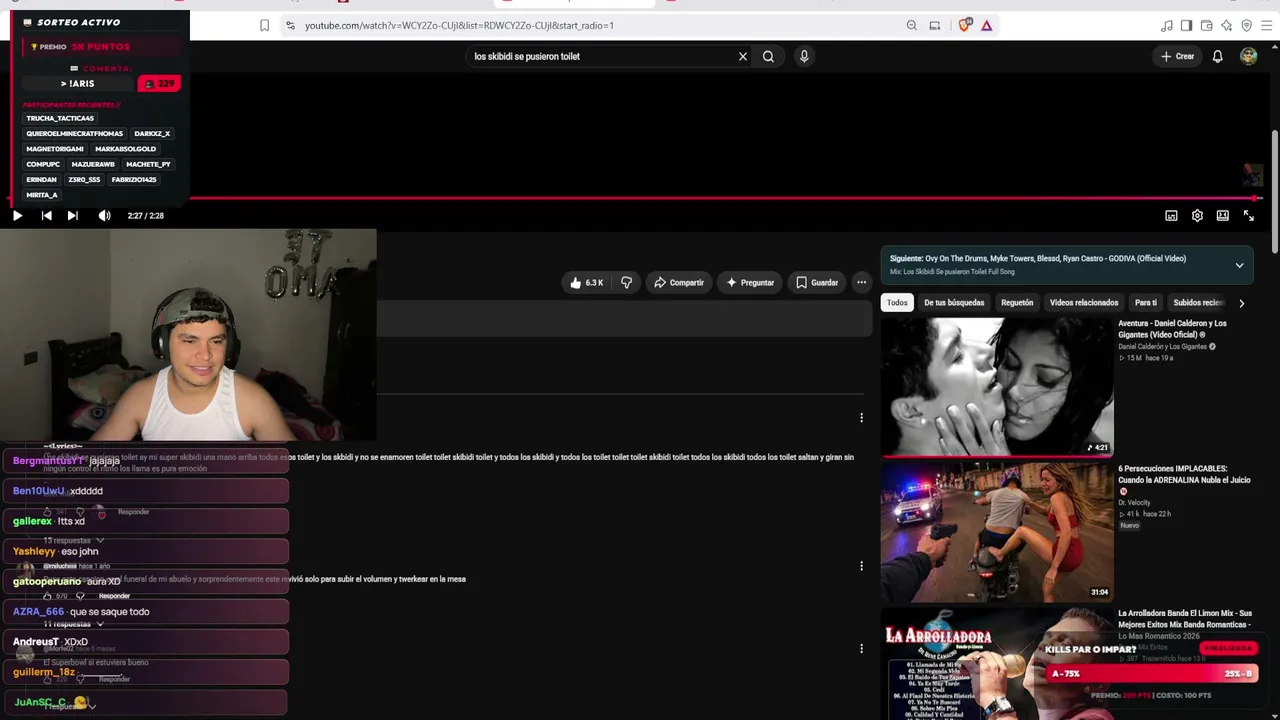
Task: Skip to the next video in player
Action: click(72, 215)
